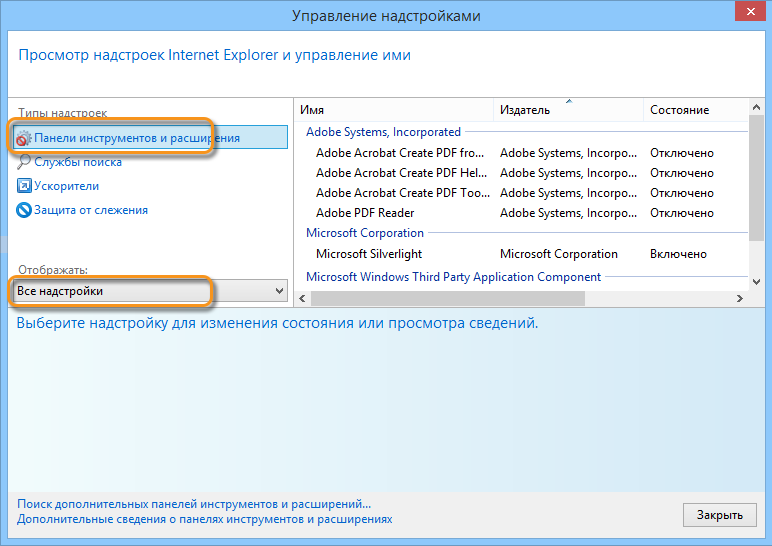Click the vertical scrollbar down arrow
The image size is (772, 546).
pyautogui.click(x=756, y=282)
